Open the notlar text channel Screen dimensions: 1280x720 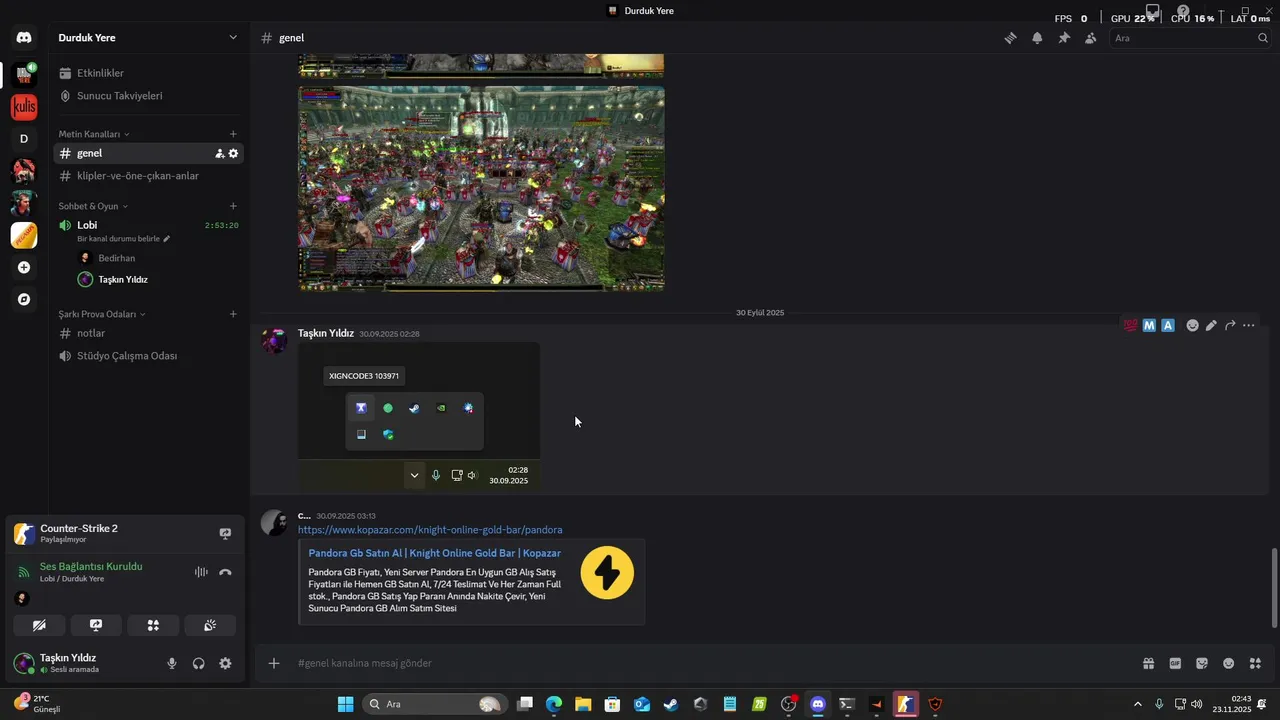[148, 333]
